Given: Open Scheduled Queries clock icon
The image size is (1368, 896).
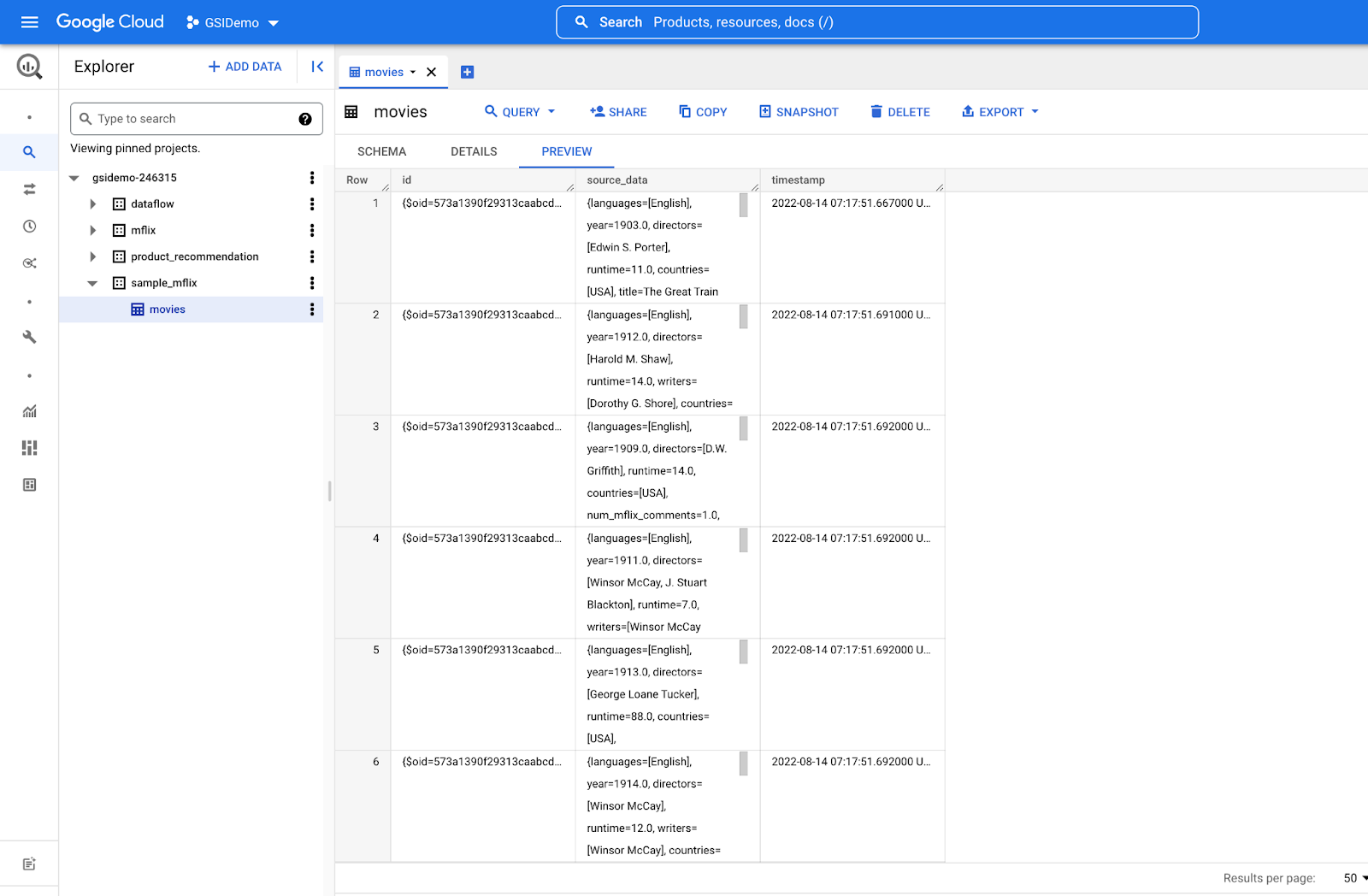Looking at the screenshot, I should pyautogui.click(x=29, y=226).
